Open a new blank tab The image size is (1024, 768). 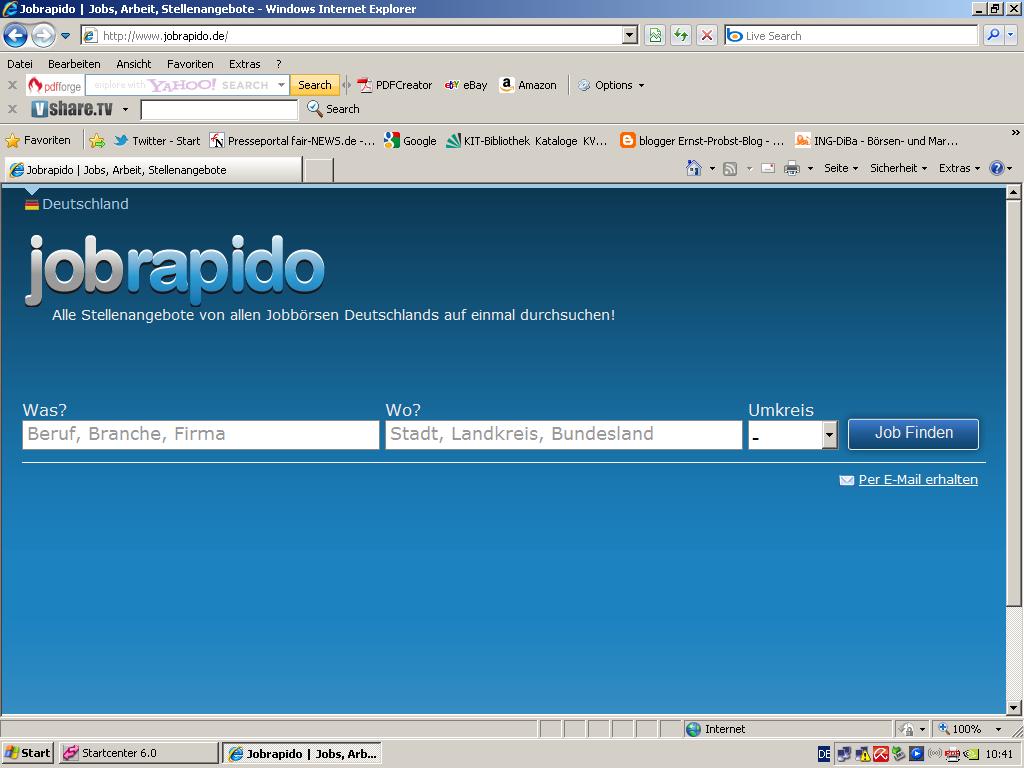point(319,170)
